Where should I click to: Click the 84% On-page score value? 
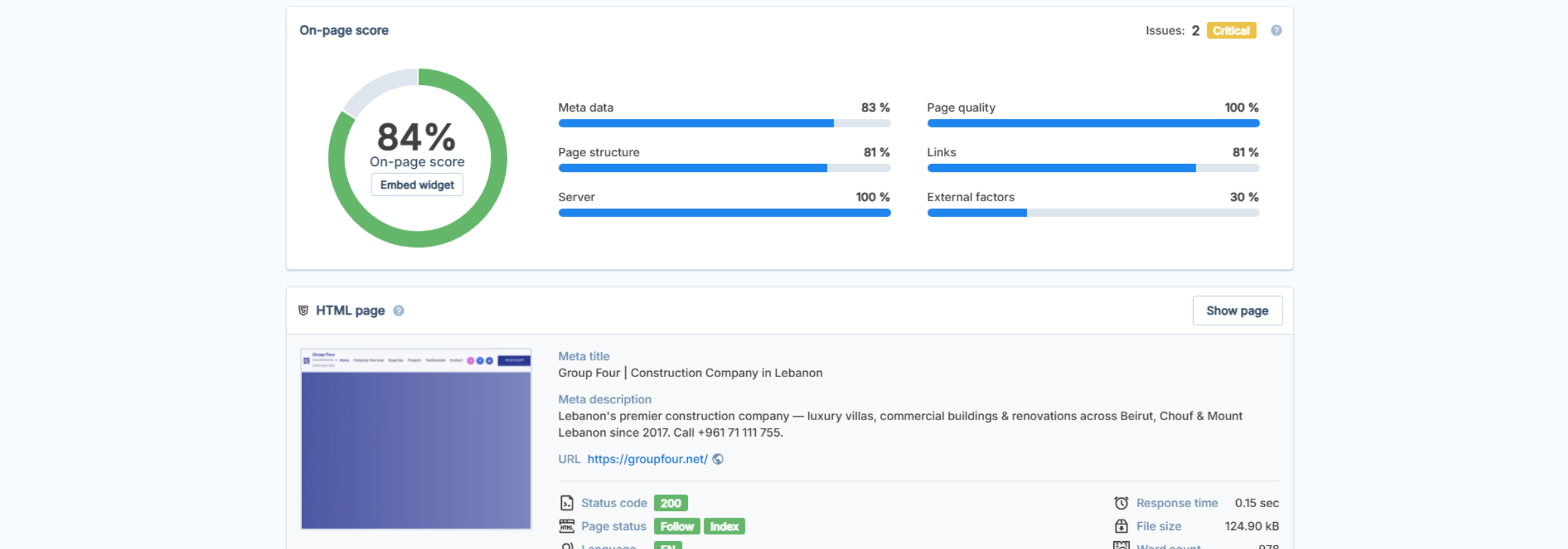coord(416,137)
